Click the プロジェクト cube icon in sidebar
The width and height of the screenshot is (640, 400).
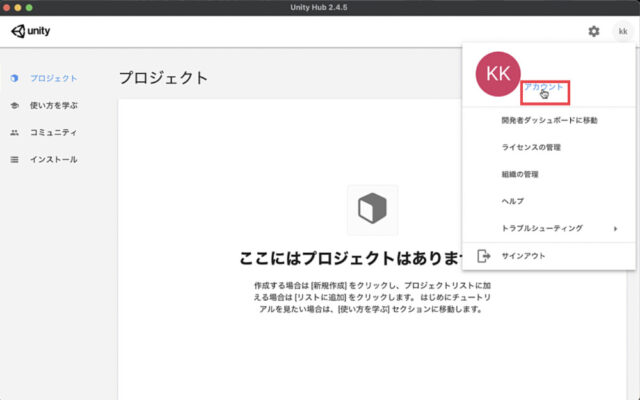[x=14, y=78]
